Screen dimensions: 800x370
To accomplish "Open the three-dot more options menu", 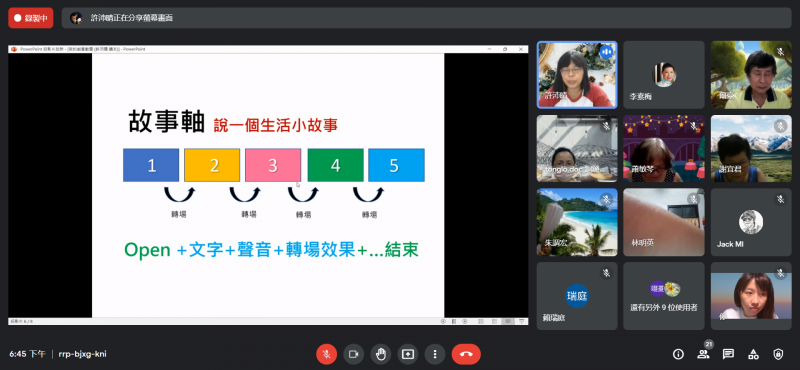I will click(x=435, y=354).
